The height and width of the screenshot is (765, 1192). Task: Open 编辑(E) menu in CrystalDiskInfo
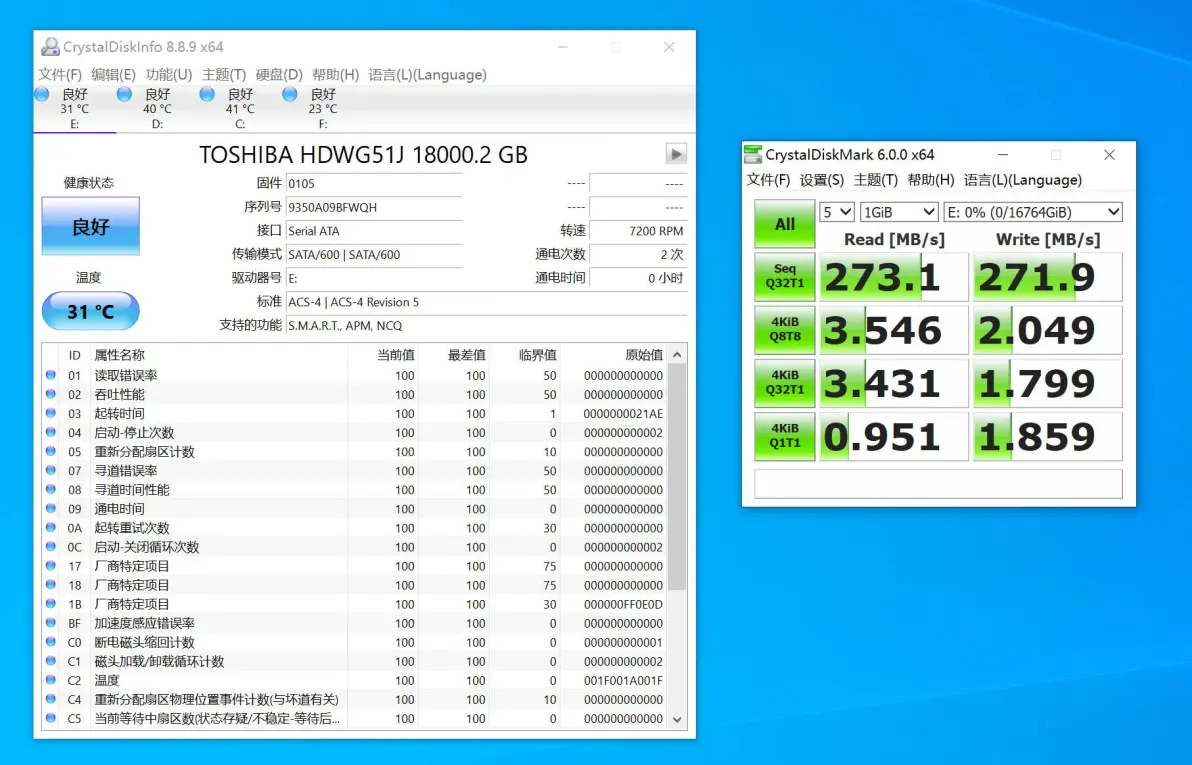click(113, 75)
